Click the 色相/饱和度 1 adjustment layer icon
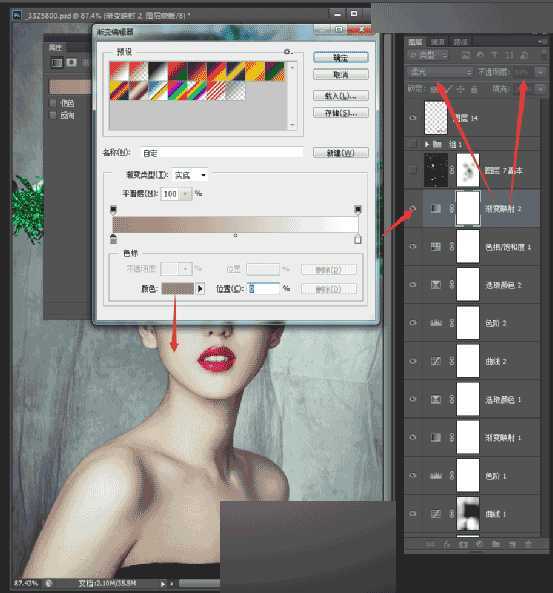Viewport: 553px width, 593px height. coord(436,247)
